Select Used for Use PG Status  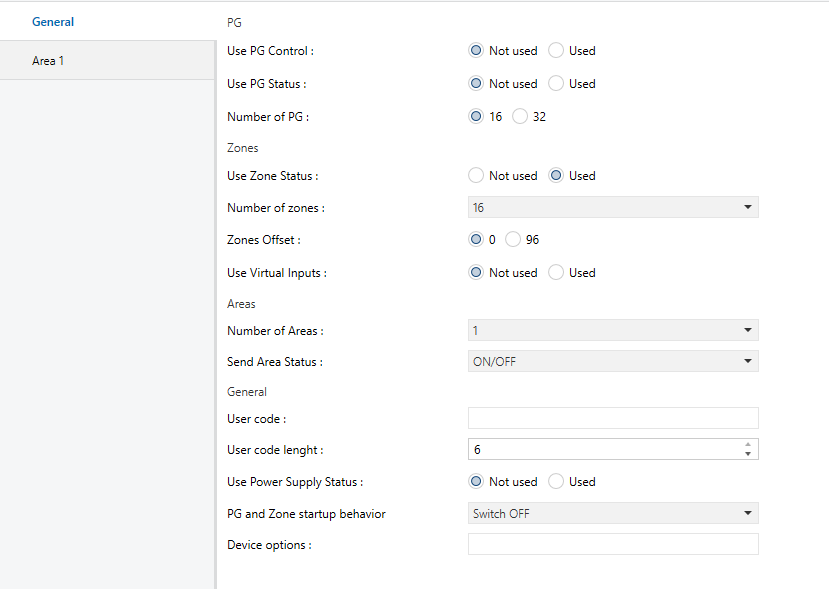(556, 84)
